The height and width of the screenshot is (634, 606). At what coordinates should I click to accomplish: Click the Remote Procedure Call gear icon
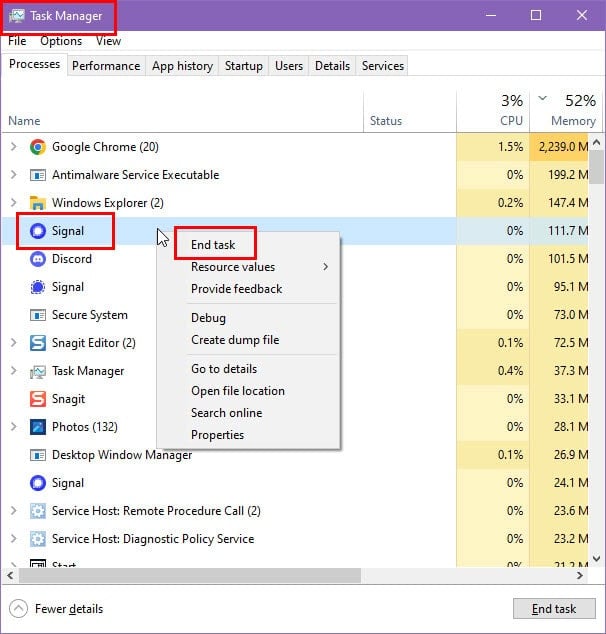[x=38, y=511]
